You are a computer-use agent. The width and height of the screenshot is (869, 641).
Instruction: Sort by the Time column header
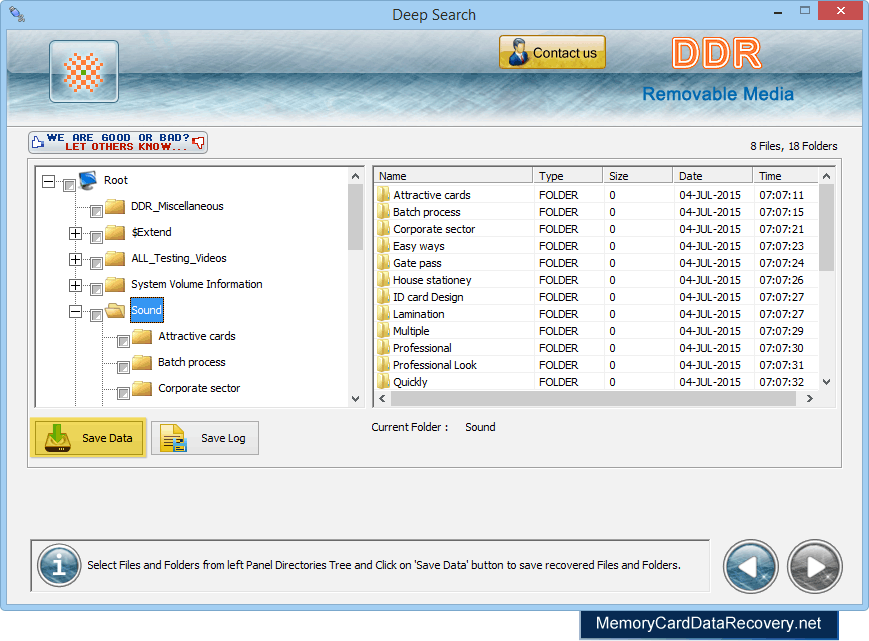[x=785, y=176]
